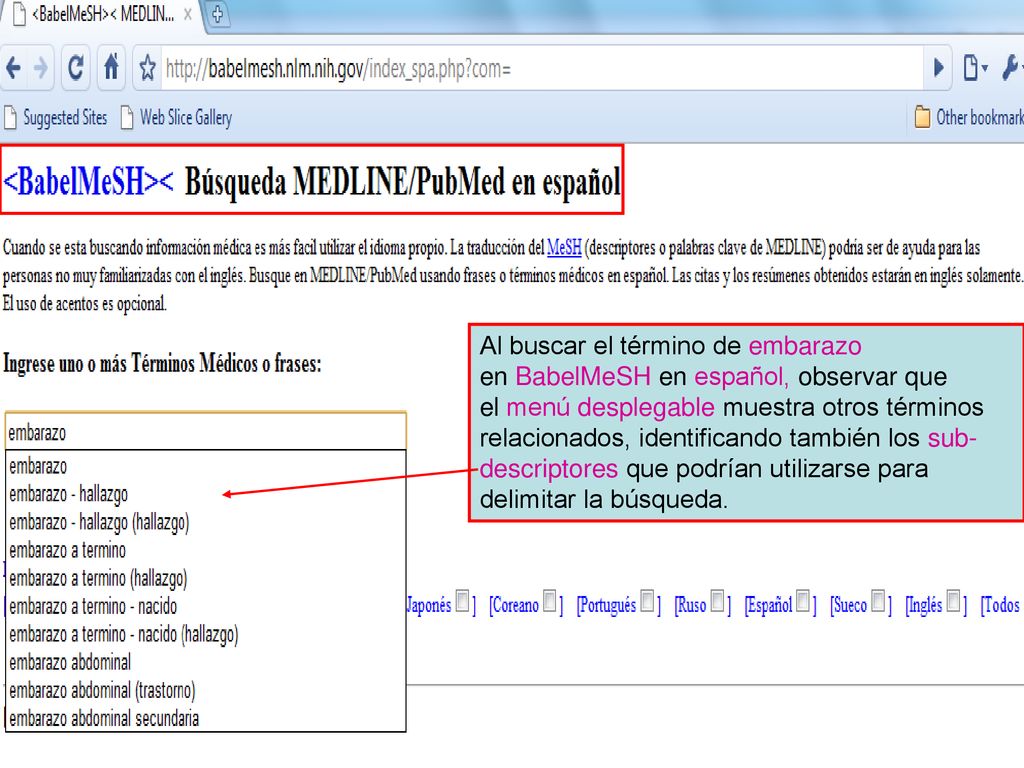This screenshot has height=768, width=1024.
Task: Tick the Sueco language checkbox
Action: (x=879, y=601)
